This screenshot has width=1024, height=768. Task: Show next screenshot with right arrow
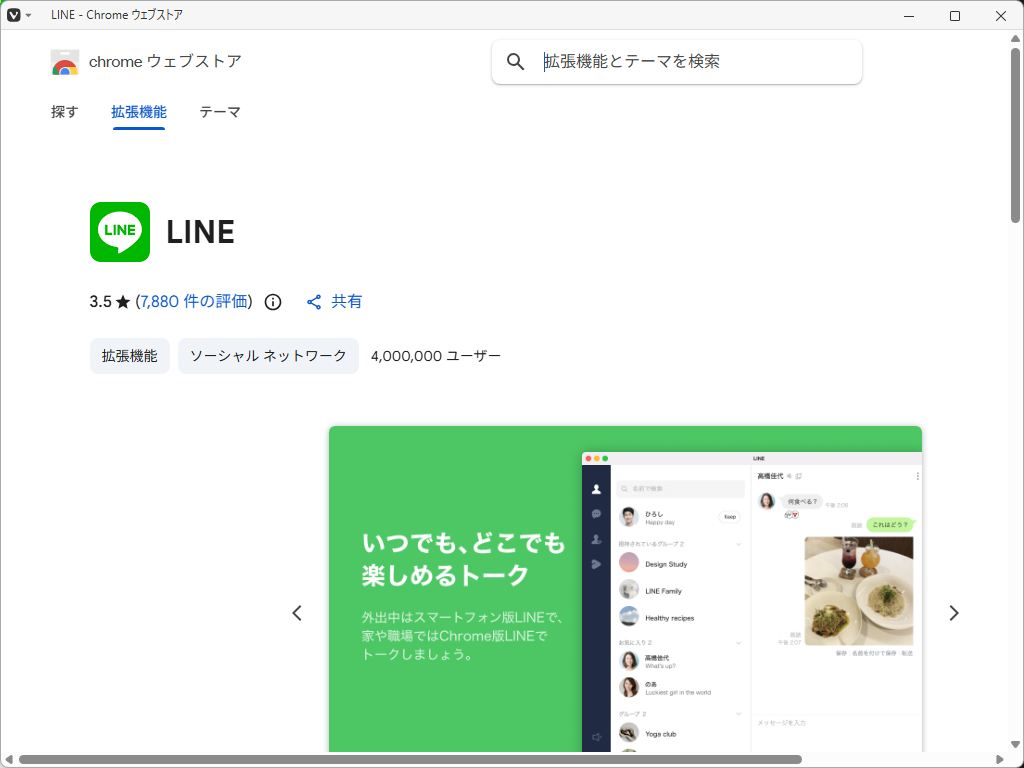click(x=953, y=613)
